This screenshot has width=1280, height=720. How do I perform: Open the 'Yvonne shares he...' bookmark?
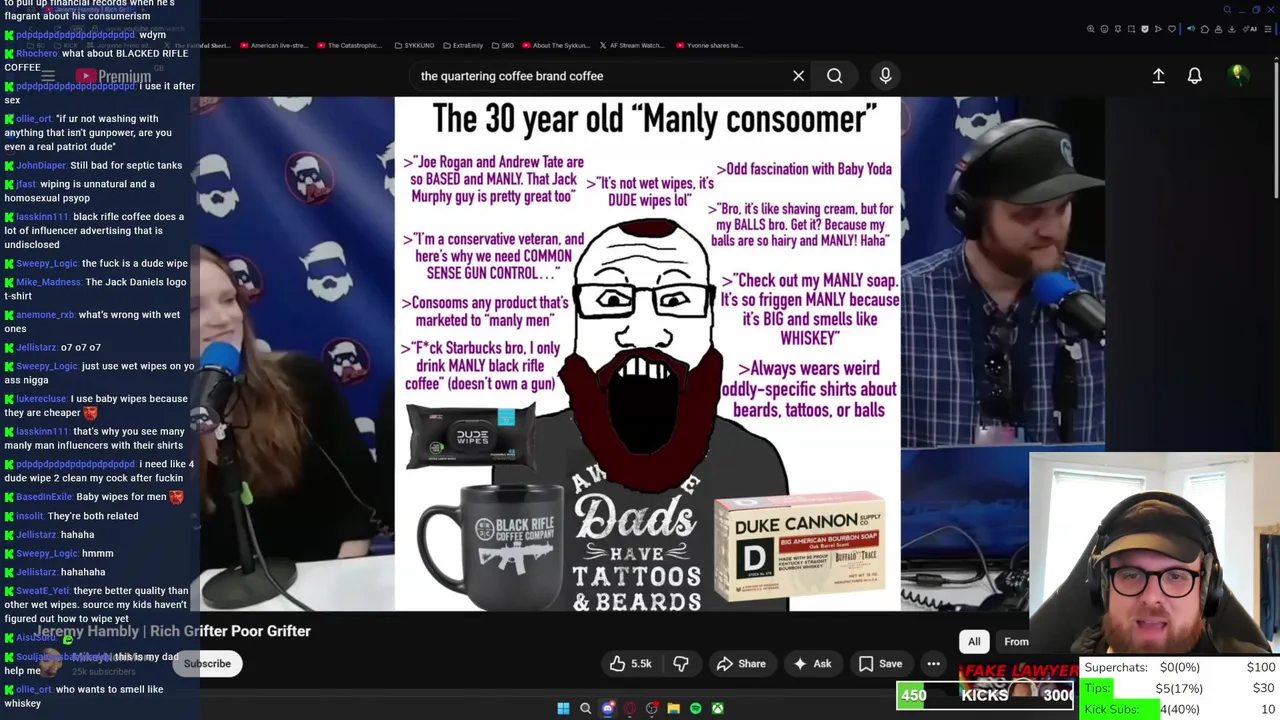coord(710,45)
